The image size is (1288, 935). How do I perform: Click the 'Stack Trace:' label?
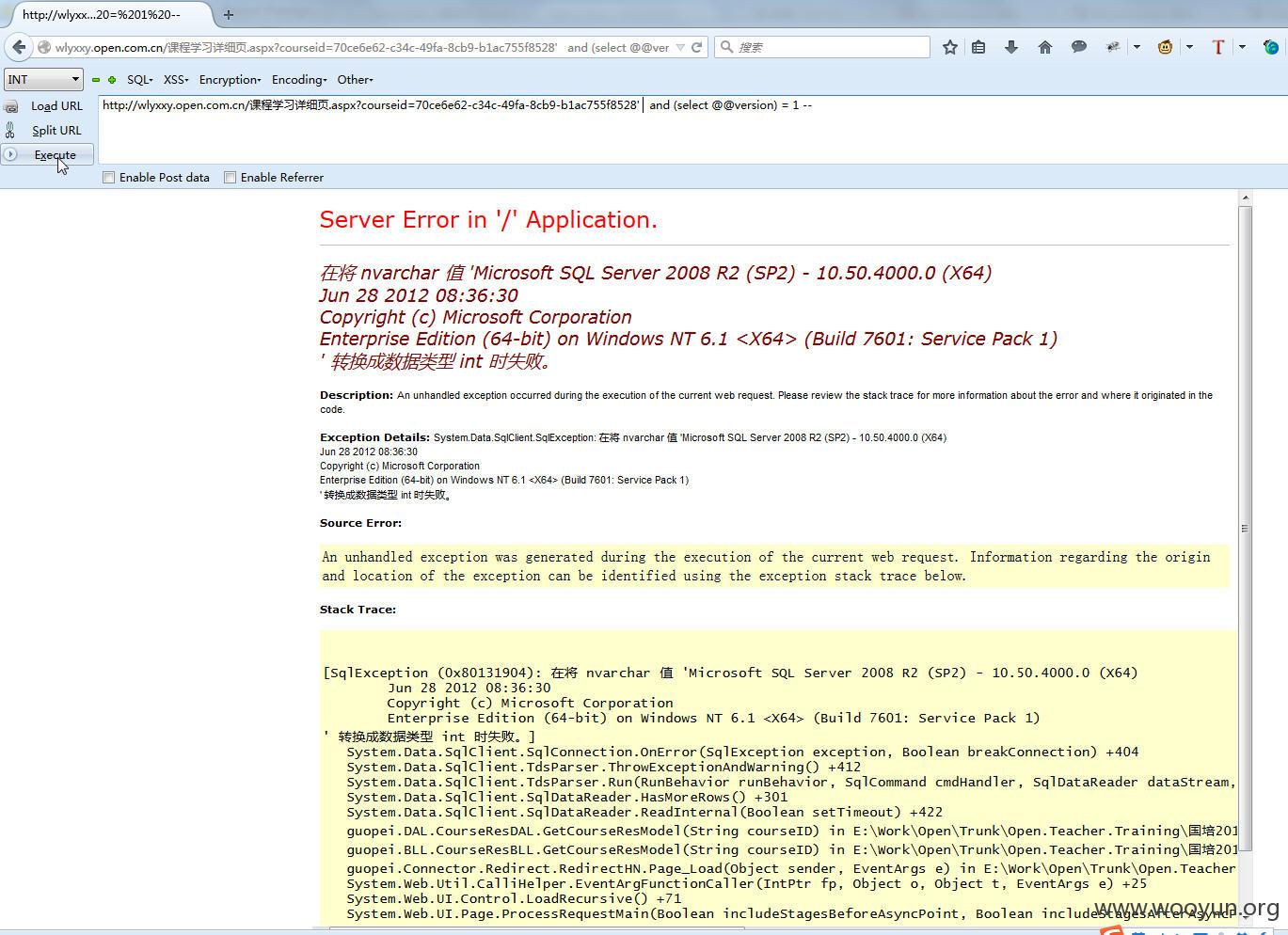tap(358, 610)
